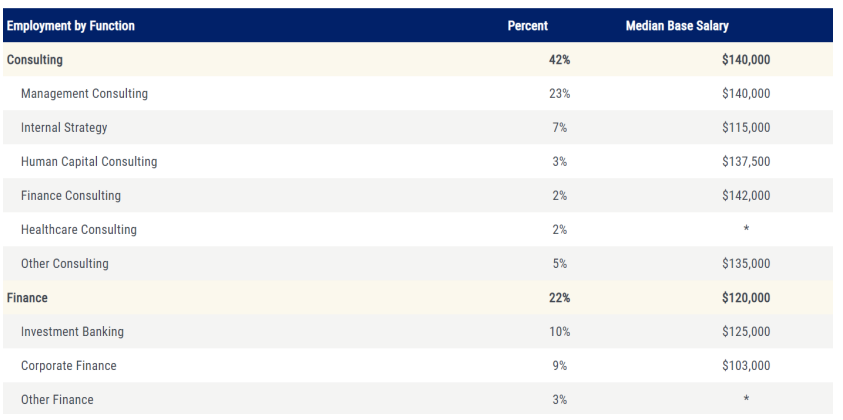
Task: Click the Percent column header
Action: (x=526, y=25)
